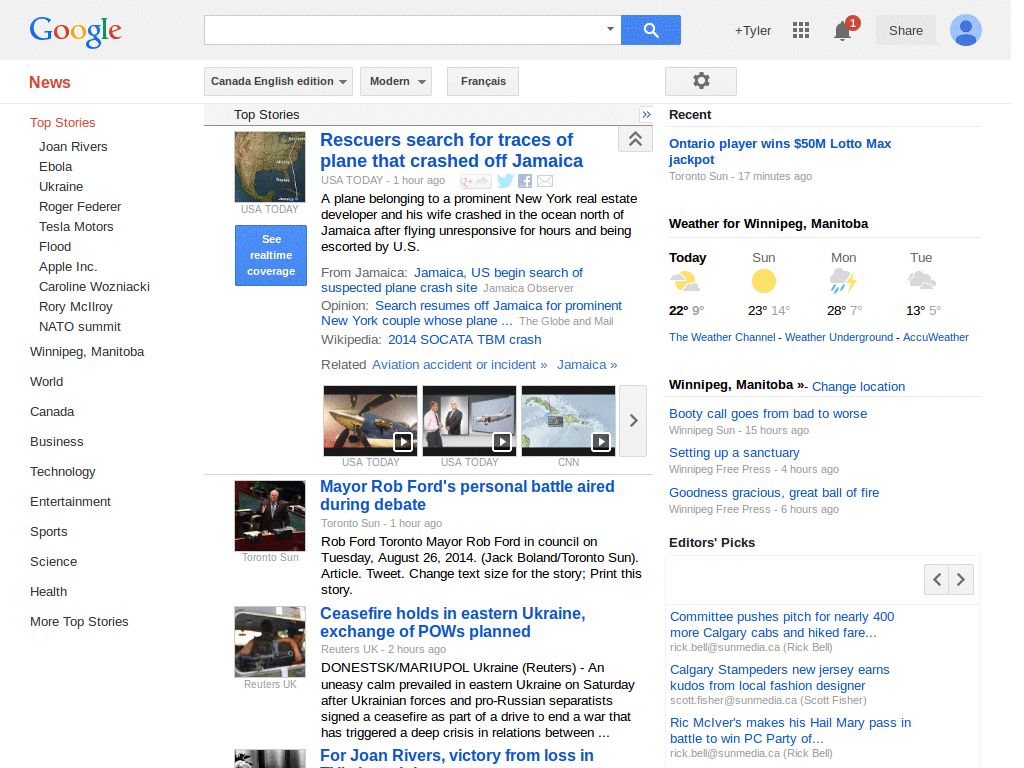This screenshot has height=768, width=1024.
Task: Open the Ceasefire in eastern Ukraine headline
Action: click(453, 622)
